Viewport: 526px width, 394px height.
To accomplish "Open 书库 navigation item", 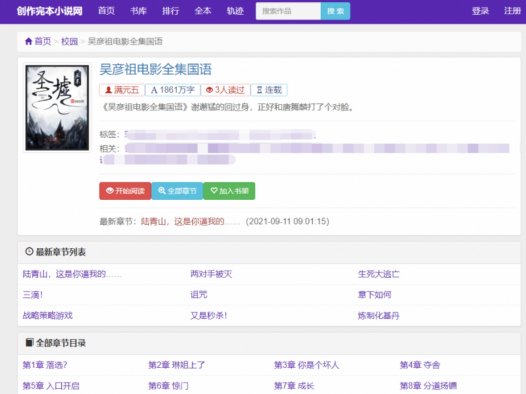I will click(x=138, y=11).
